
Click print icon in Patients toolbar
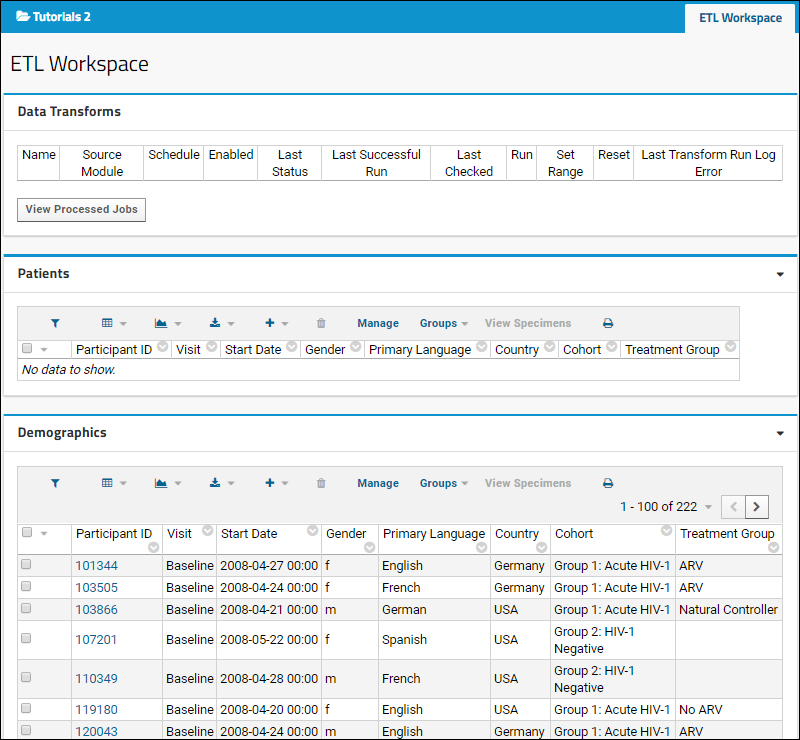click(608, 323)
